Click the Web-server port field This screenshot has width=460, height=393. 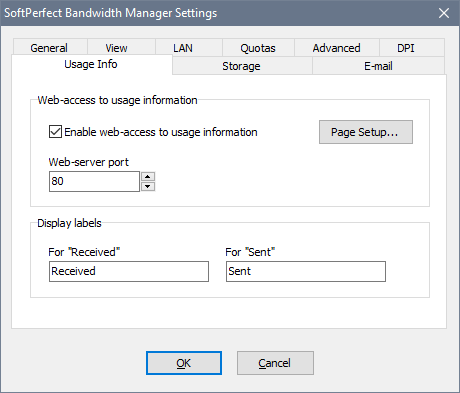pyautogui.click(x=94, y=181)
